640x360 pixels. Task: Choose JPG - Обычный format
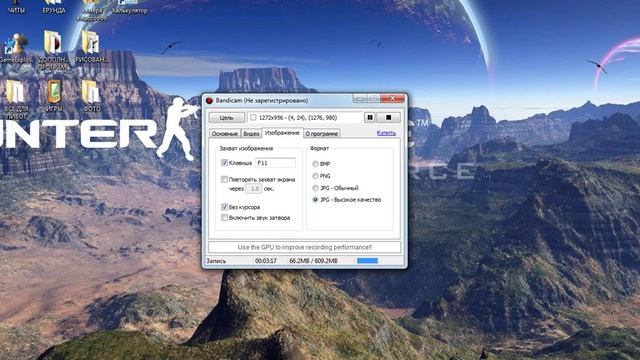click(316, 188)
